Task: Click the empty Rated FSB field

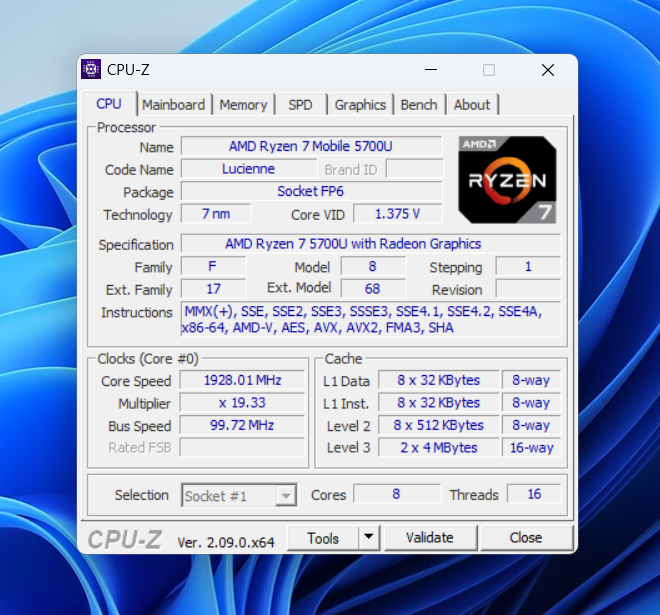Action: (242, 447)
